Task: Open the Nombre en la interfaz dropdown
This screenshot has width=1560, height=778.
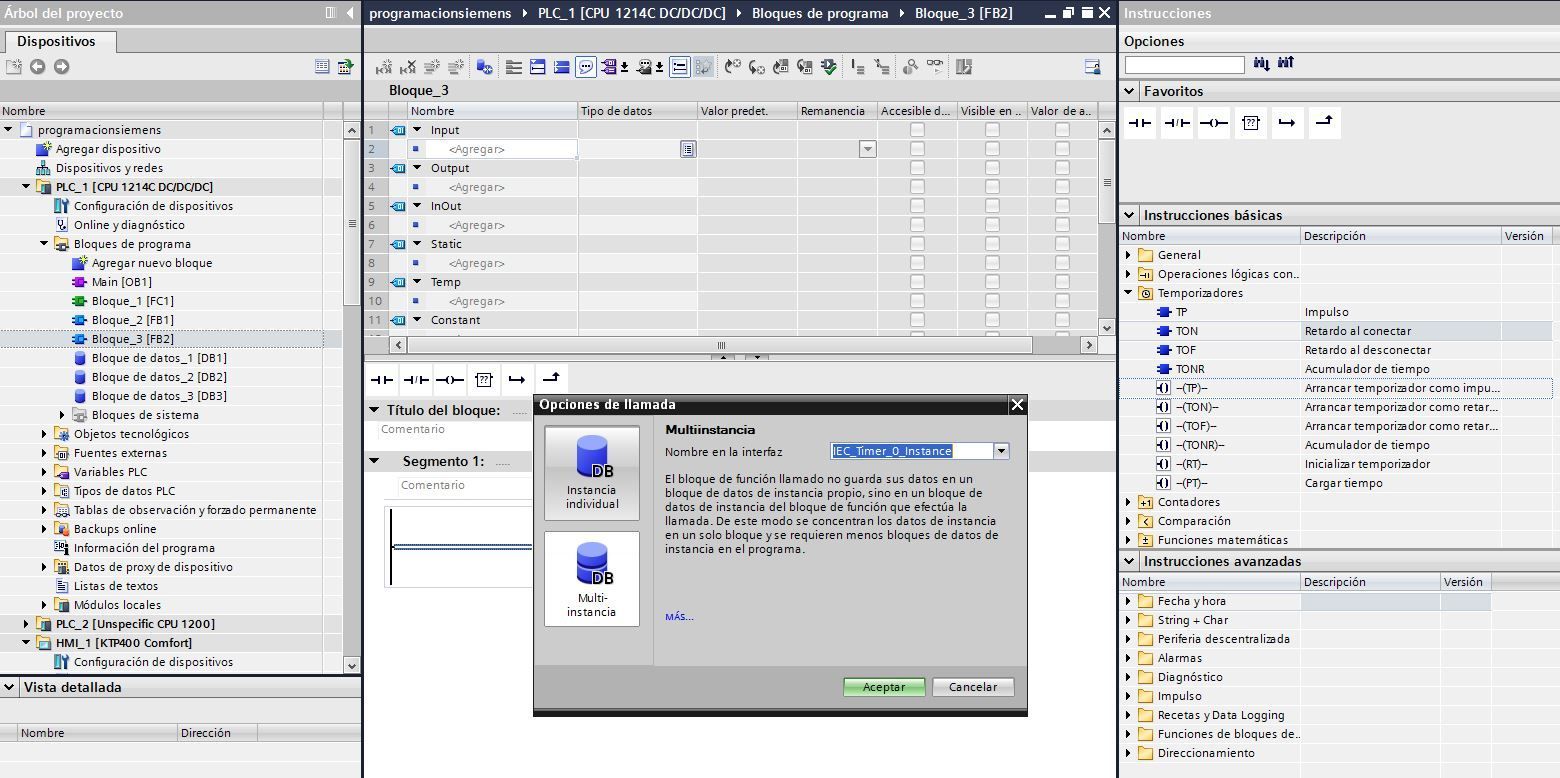Action: [x=1001, y=451]
